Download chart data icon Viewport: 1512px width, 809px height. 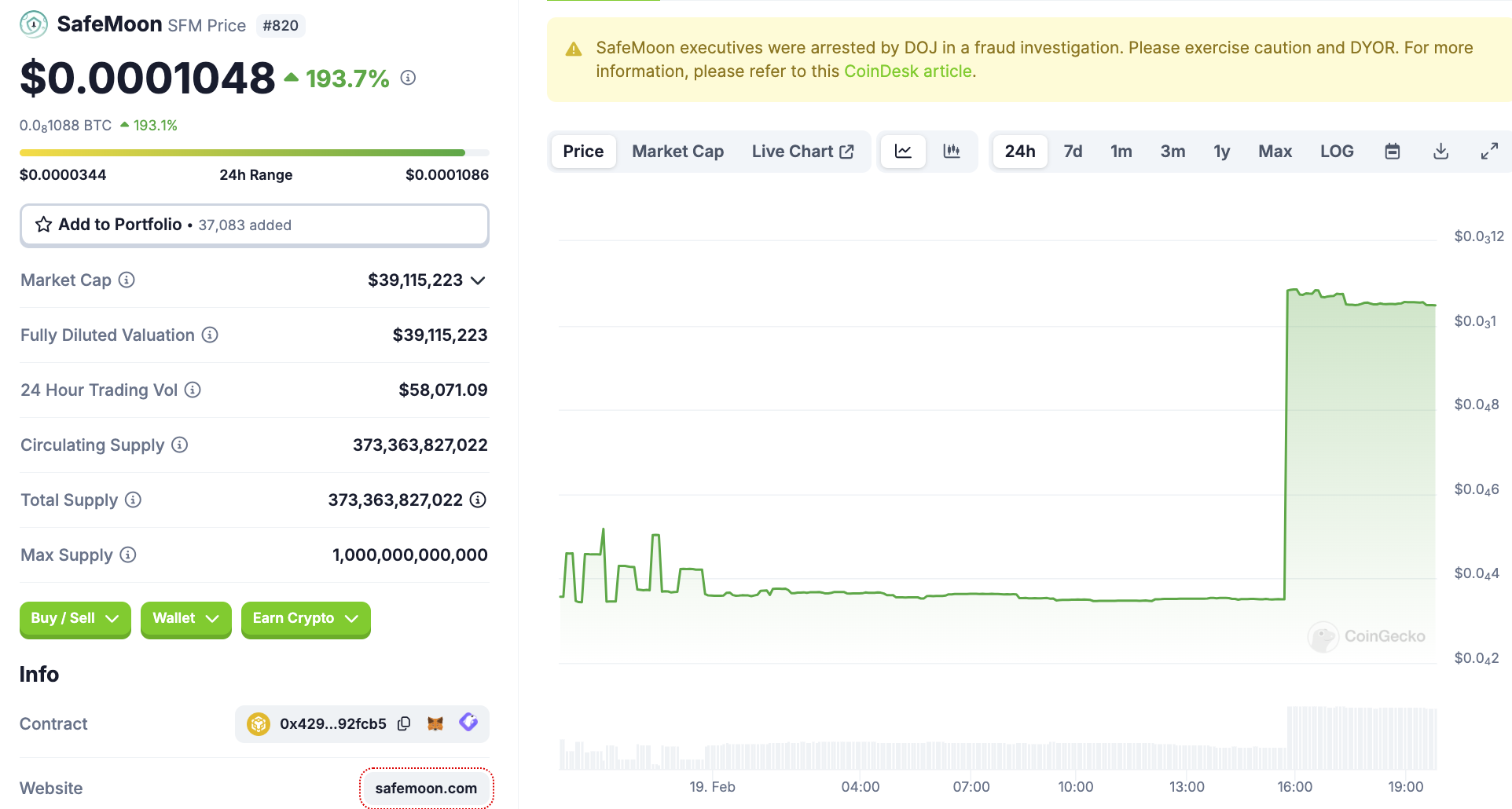(x=1441, y=151)
